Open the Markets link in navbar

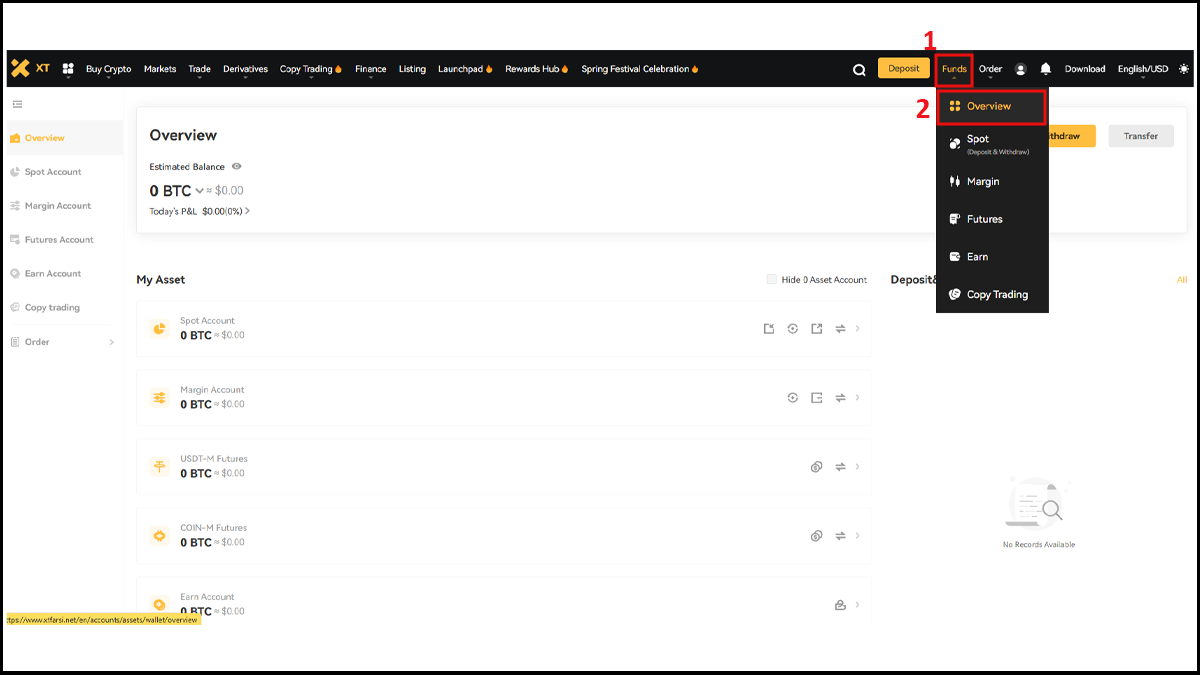[160, 69]
